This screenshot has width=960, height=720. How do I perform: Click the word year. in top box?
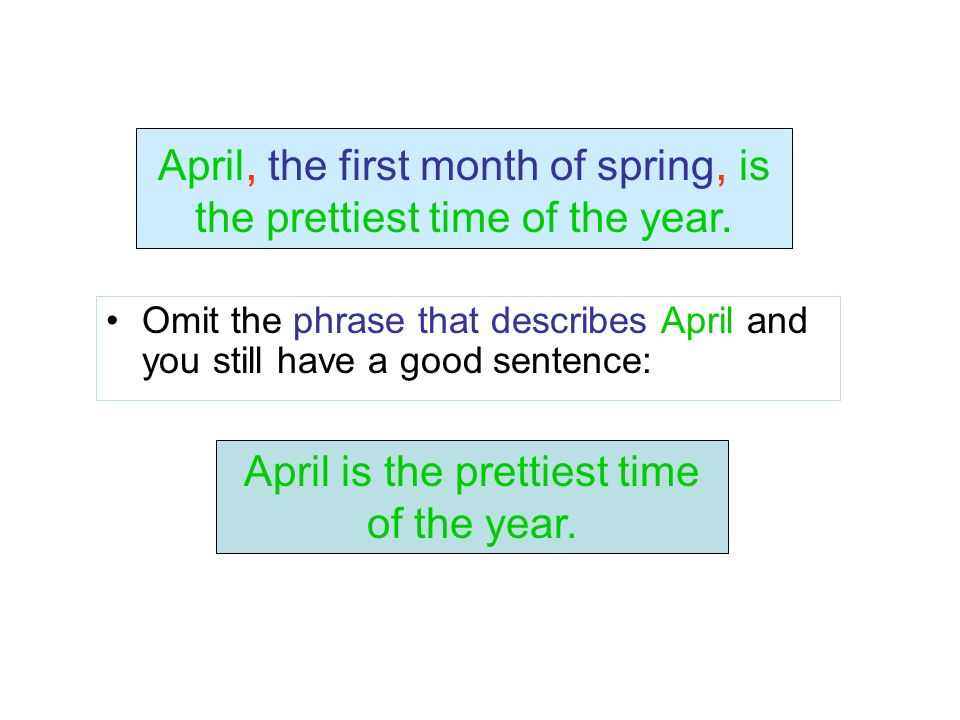(686, 220)
